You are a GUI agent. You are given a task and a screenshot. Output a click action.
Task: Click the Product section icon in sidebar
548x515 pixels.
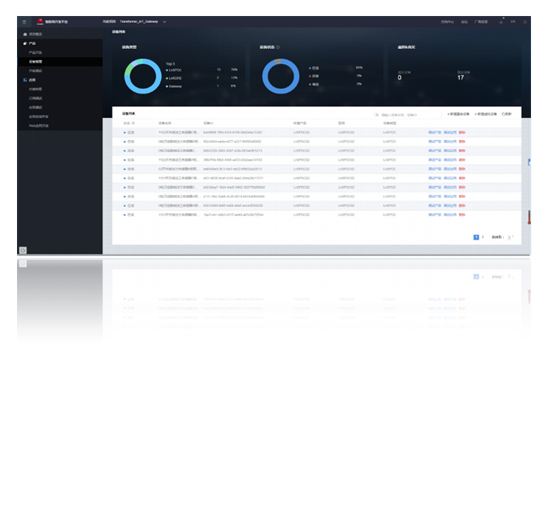pyautogui.click(x=25, y=43)
